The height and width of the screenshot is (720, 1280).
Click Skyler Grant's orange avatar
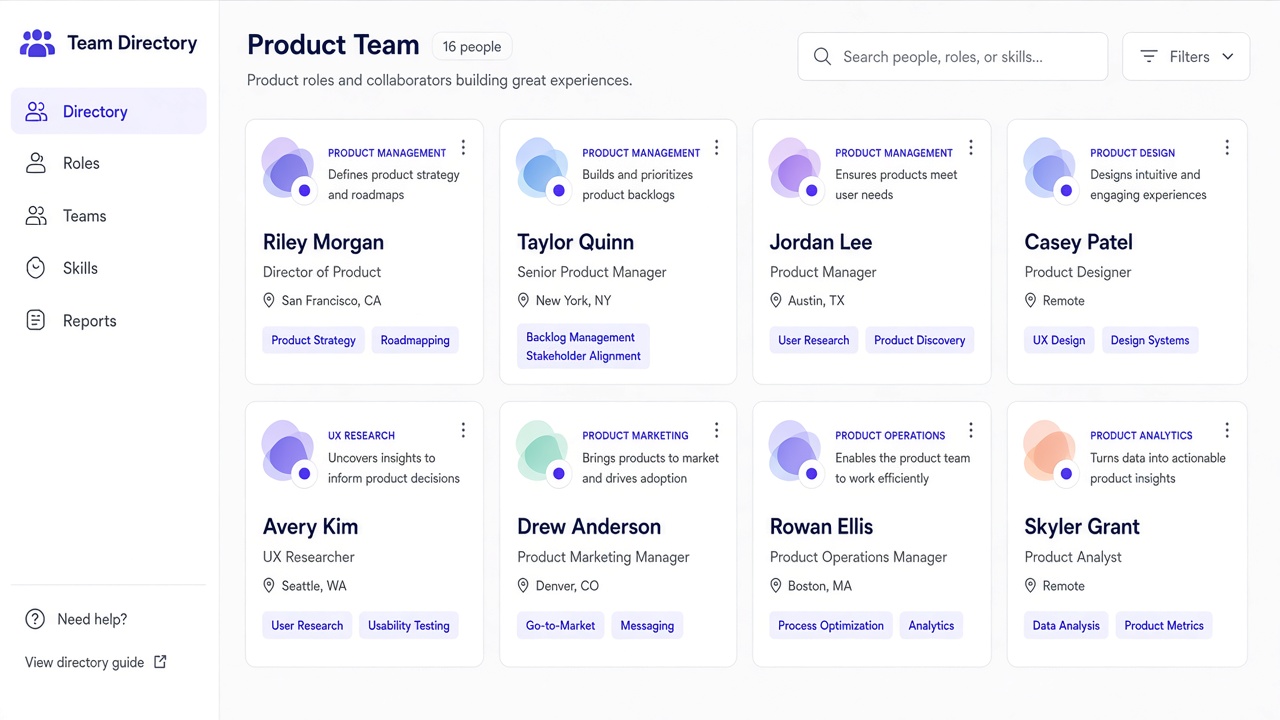coord(1051,453)
